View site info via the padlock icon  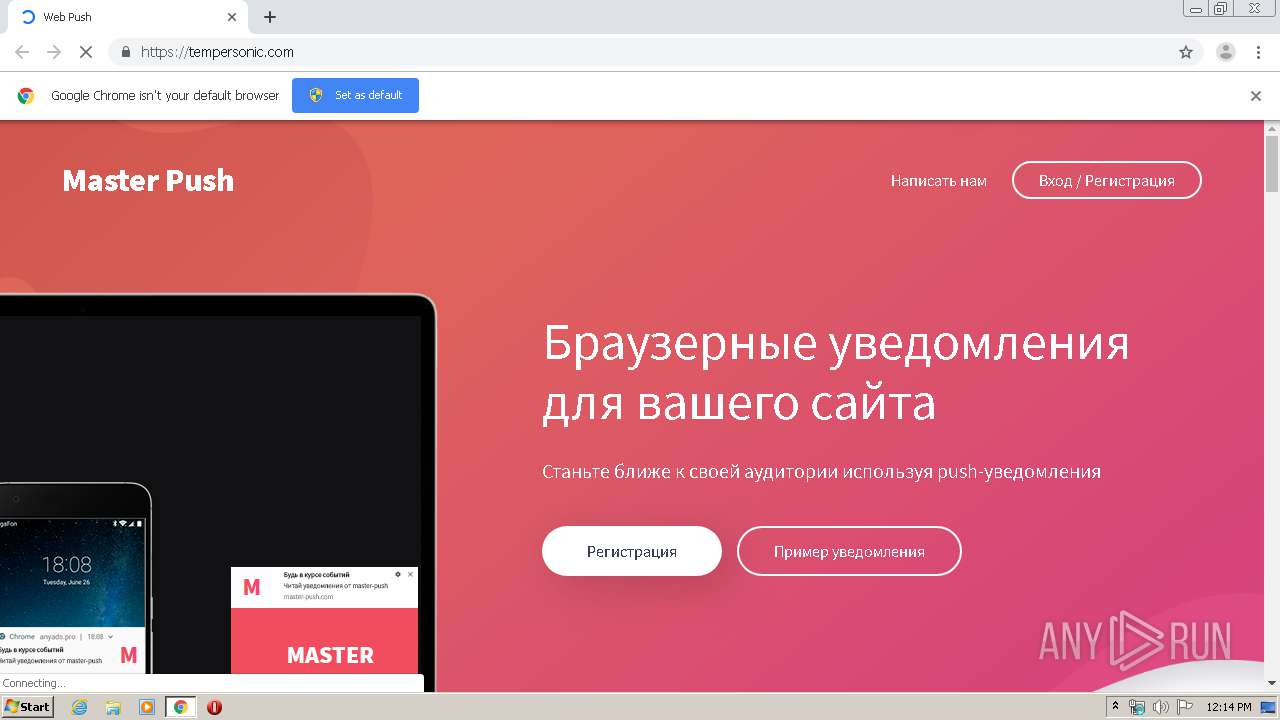pyautogui.click(x=125, y=52)
